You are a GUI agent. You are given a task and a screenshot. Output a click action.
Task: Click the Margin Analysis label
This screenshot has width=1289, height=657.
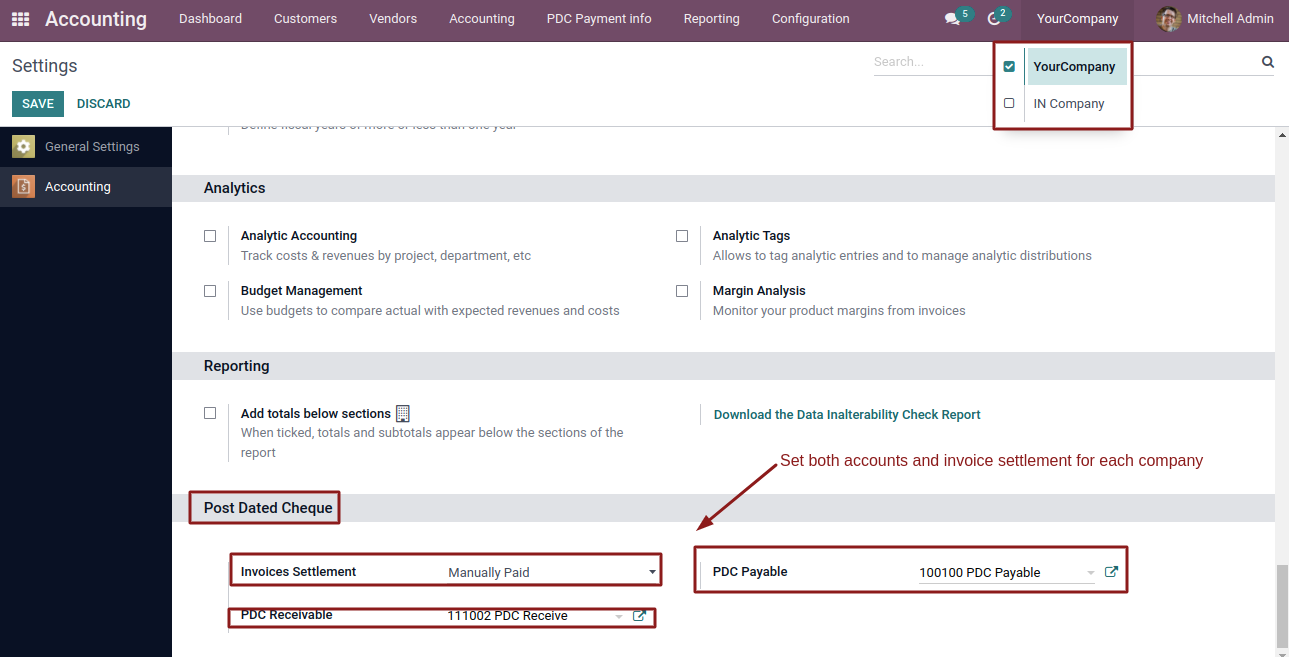[x=759, y=291]
